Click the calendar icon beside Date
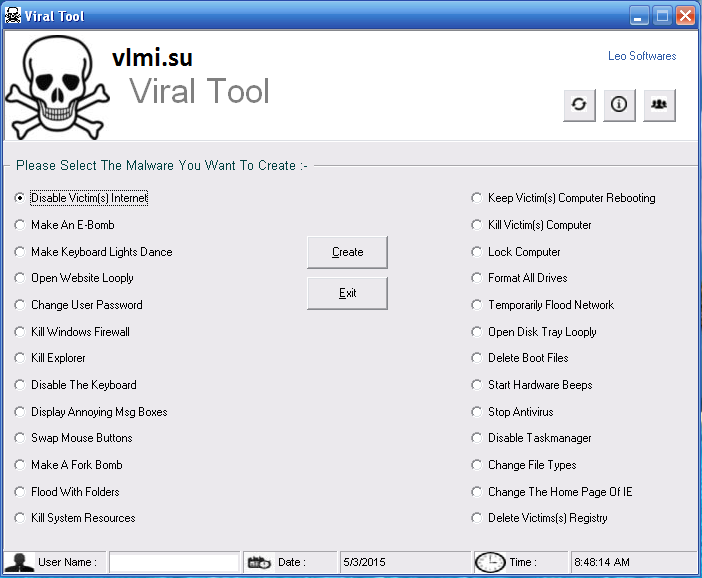The image size is (702, 578). 260,562
